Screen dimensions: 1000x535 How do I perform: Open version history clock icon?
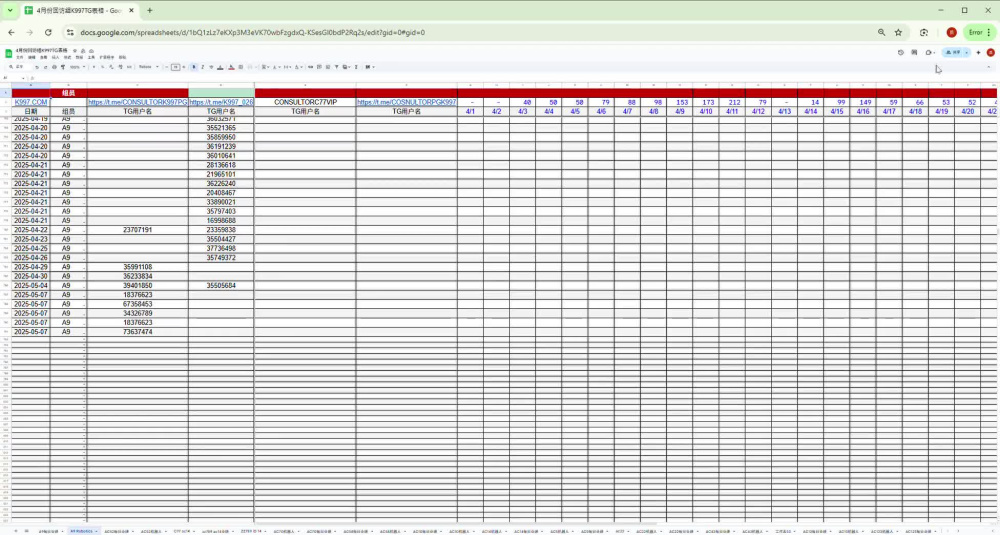tap(901, 52)
